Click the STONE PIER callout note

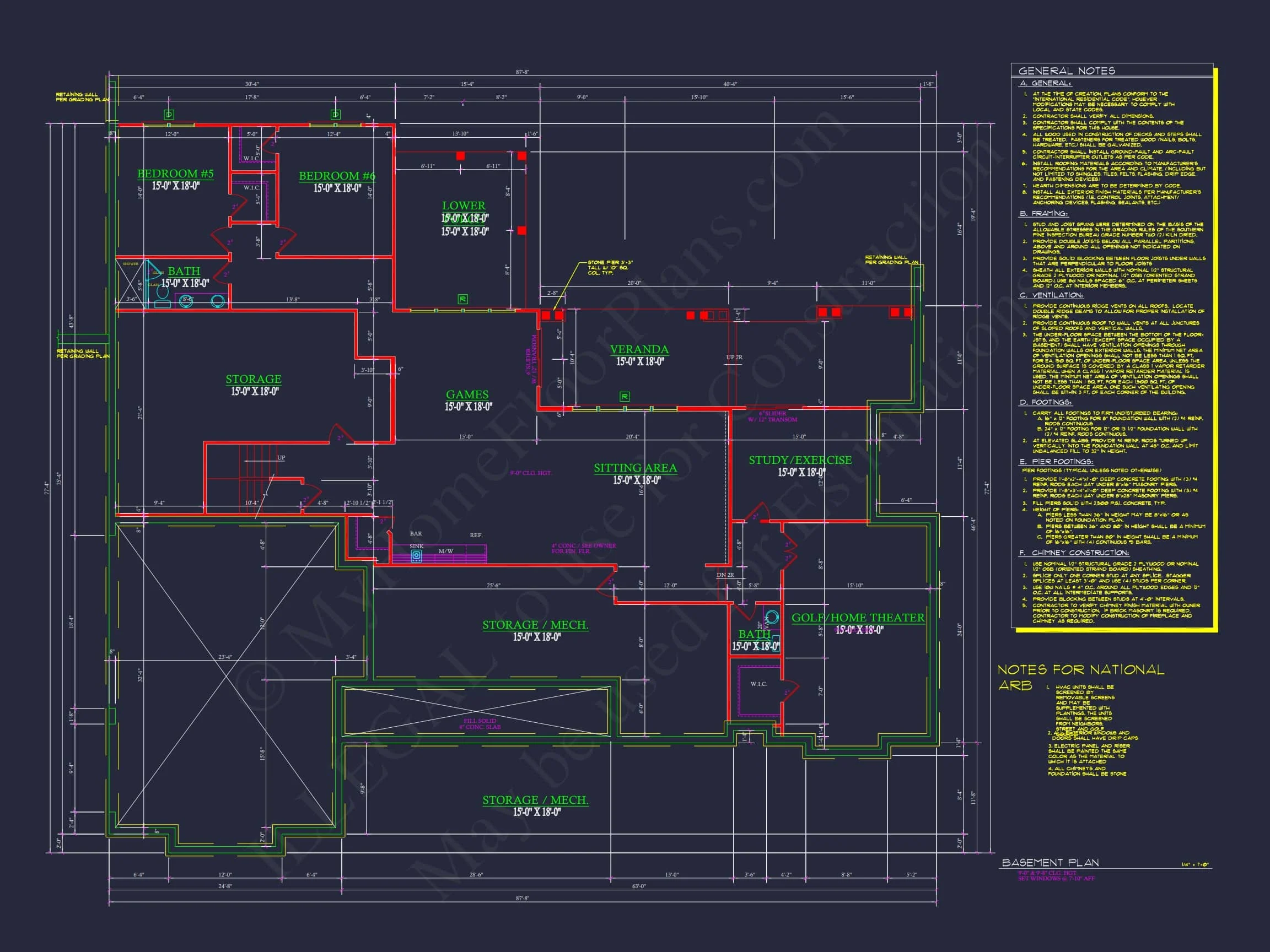coord(610,267)
